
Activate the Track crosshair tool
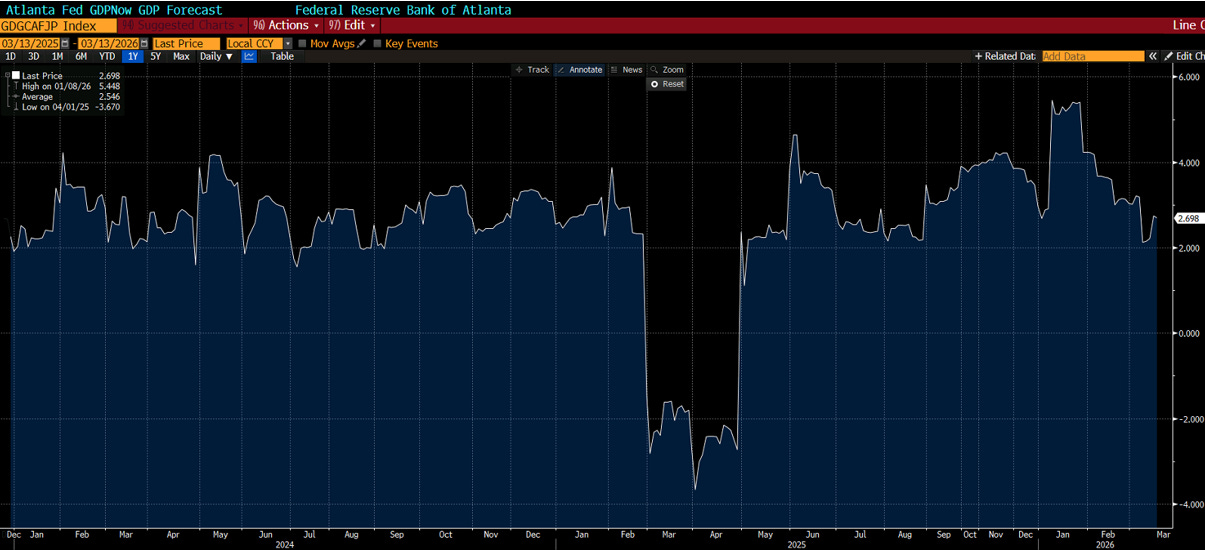tap(531, 70)
